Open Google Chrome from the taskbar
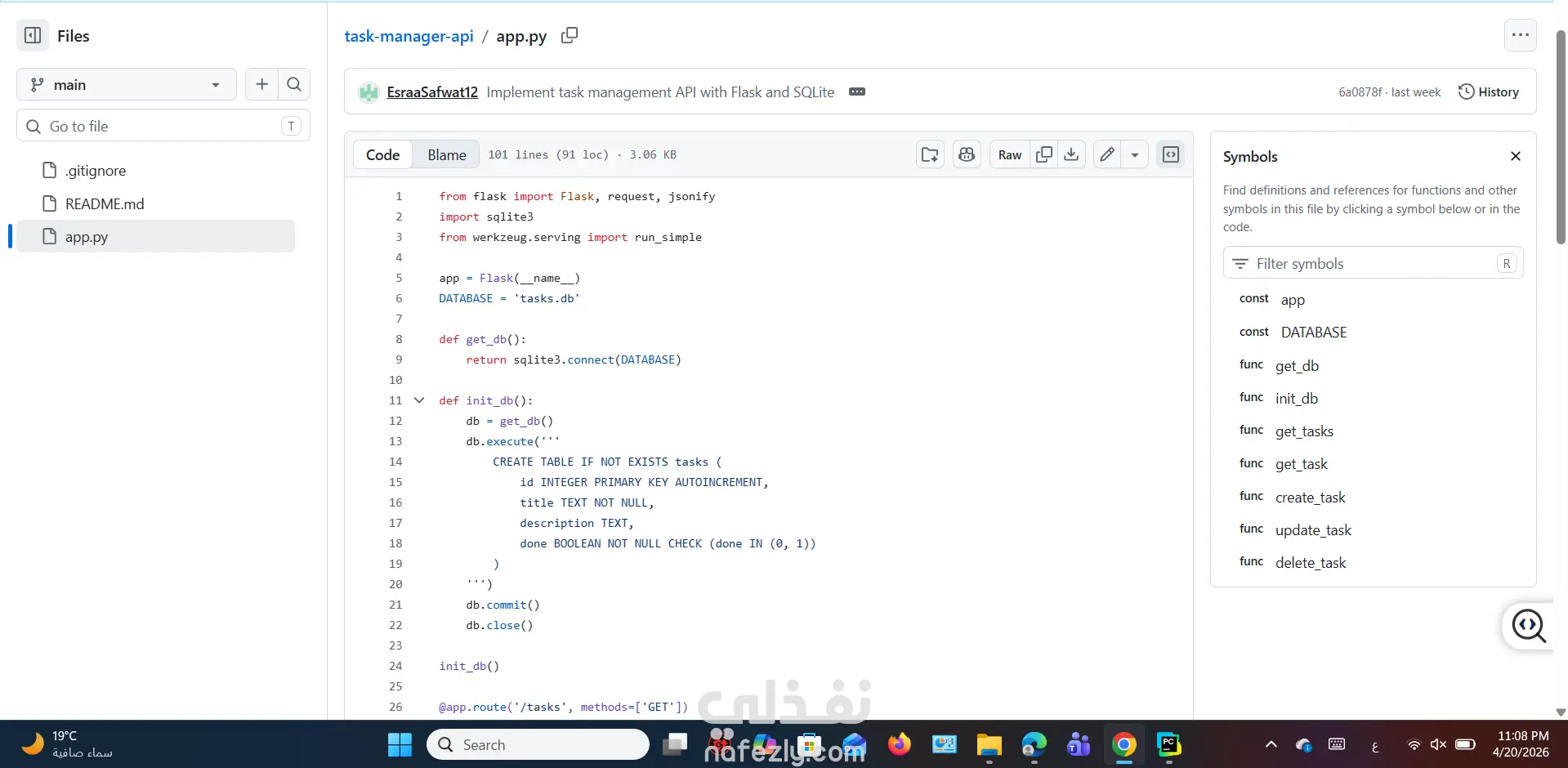This screenshot has height=768, width=1568. [1124, 744]
